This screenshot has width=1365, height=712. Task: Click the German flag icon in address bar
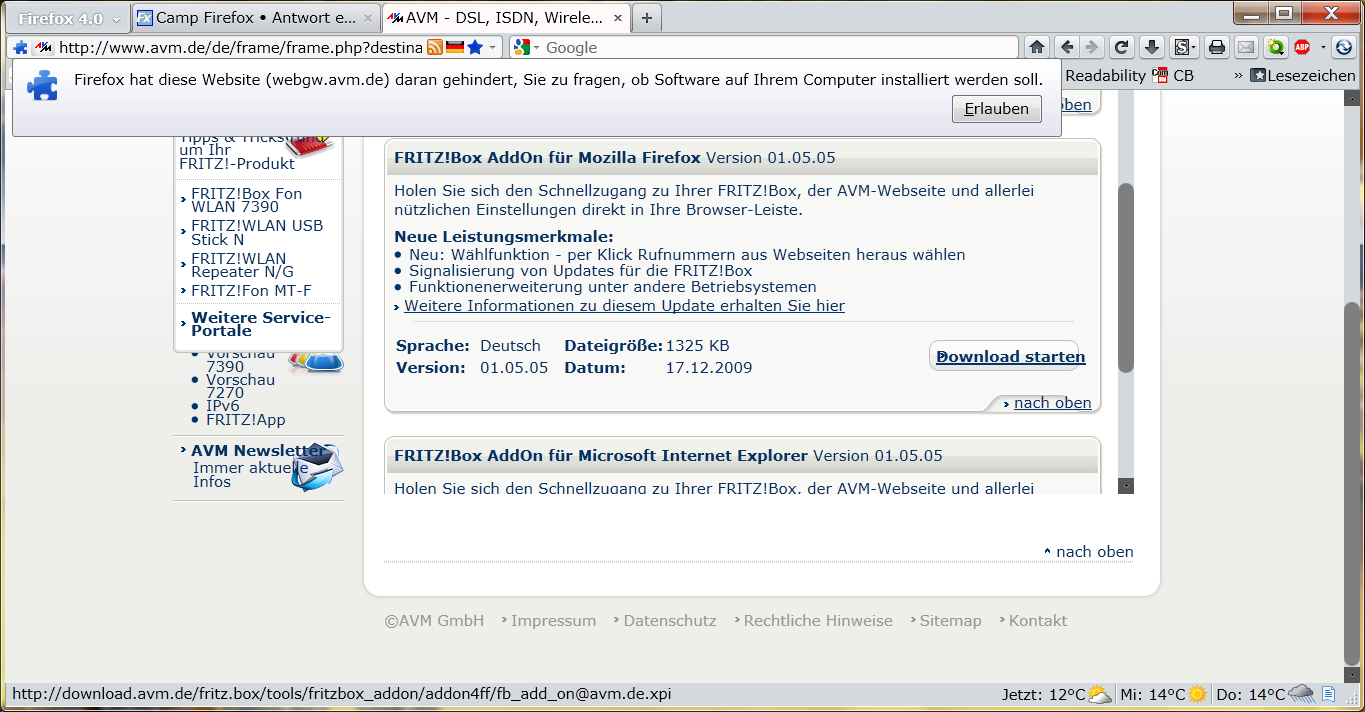[x=455, y=47]
